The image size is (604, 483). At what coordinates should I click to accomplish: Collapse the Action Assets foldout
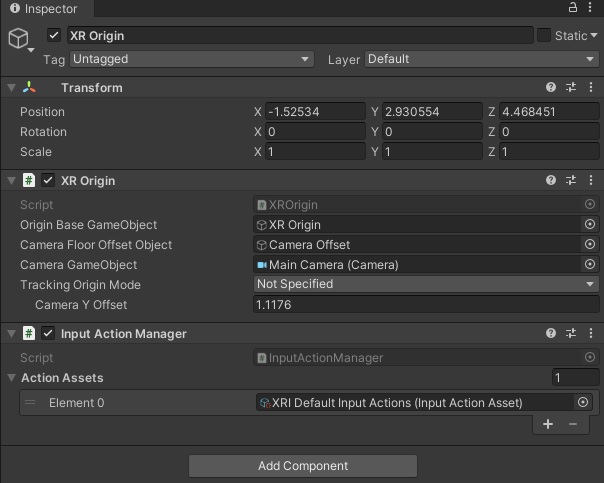[11, 377]
